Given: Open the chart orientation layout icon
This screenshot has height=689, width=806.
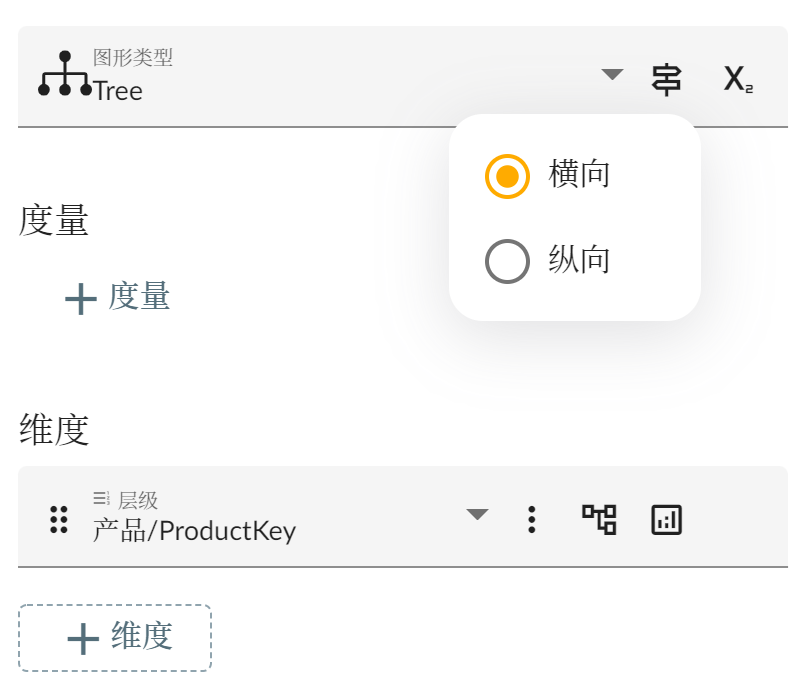Looking at the screenshot, I should [x=666, y=79].
